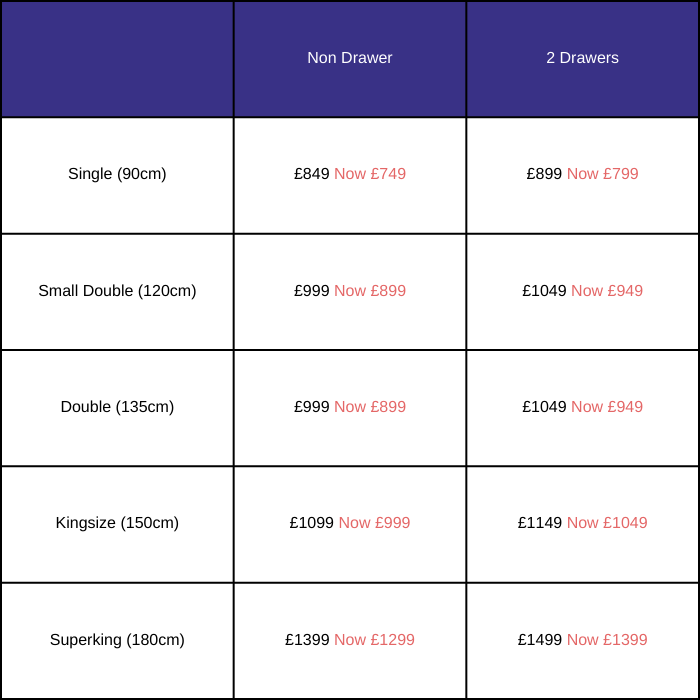
Task: Pick the Kingsize Non Drawer Now £999 price
Action: [374, 523]
